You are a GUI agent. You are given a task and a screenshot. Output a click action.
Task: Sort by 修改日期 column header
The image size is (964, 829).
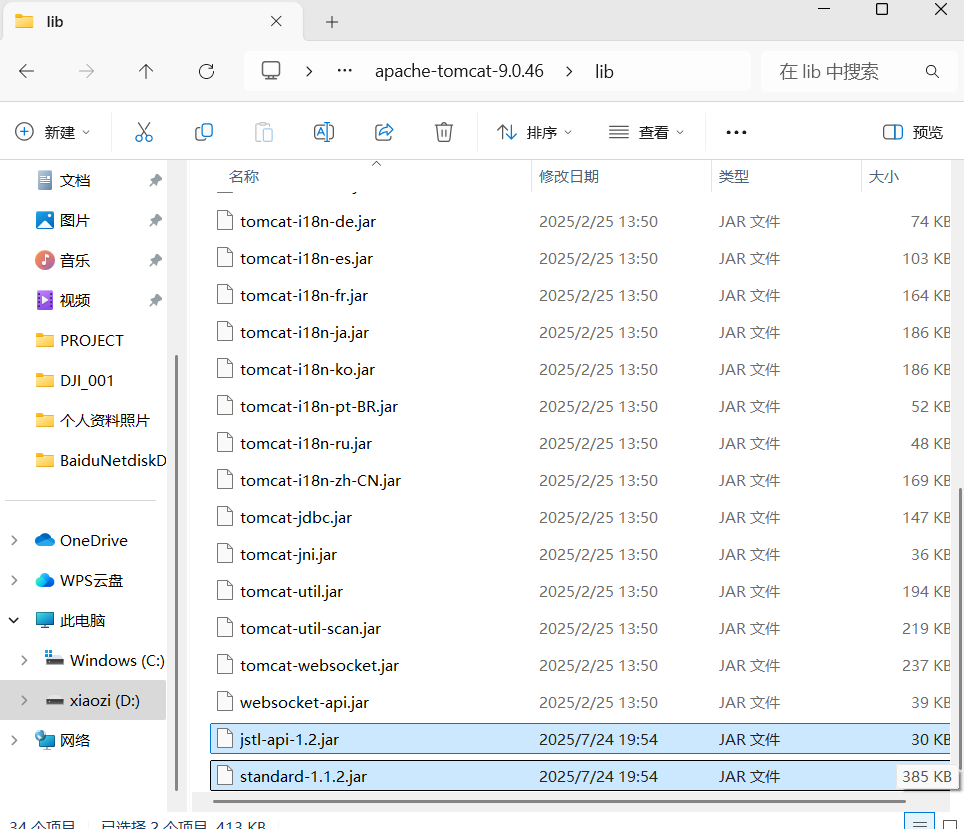point(569,177)
